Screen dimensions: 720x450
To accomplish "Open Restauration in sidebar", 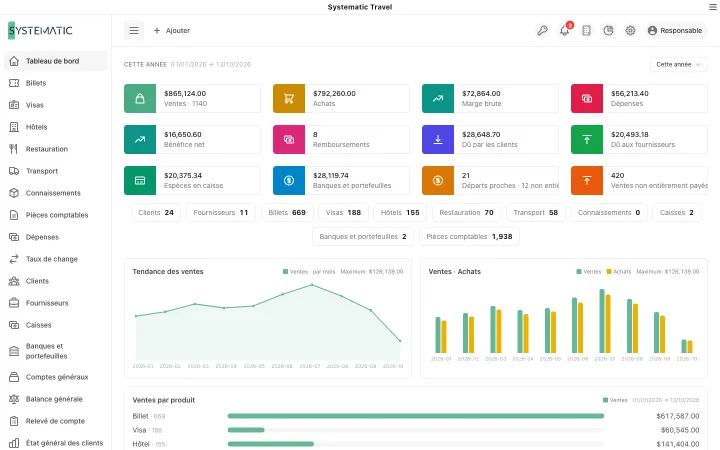I will tap(56, 149).
